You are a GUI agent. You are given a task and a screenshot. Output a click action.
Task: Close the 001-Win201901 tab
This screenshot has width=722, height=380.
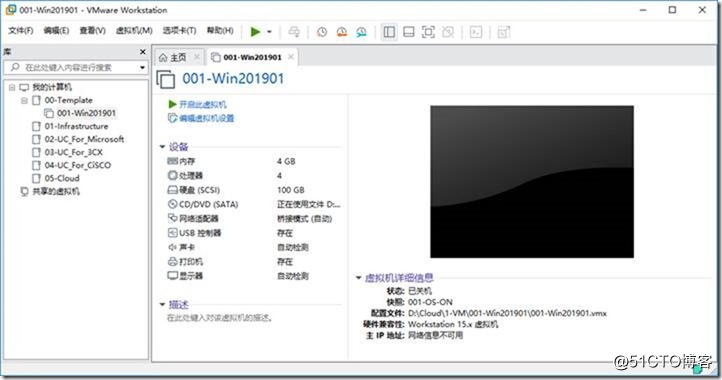pyautogui.click(x=291, y=57)
